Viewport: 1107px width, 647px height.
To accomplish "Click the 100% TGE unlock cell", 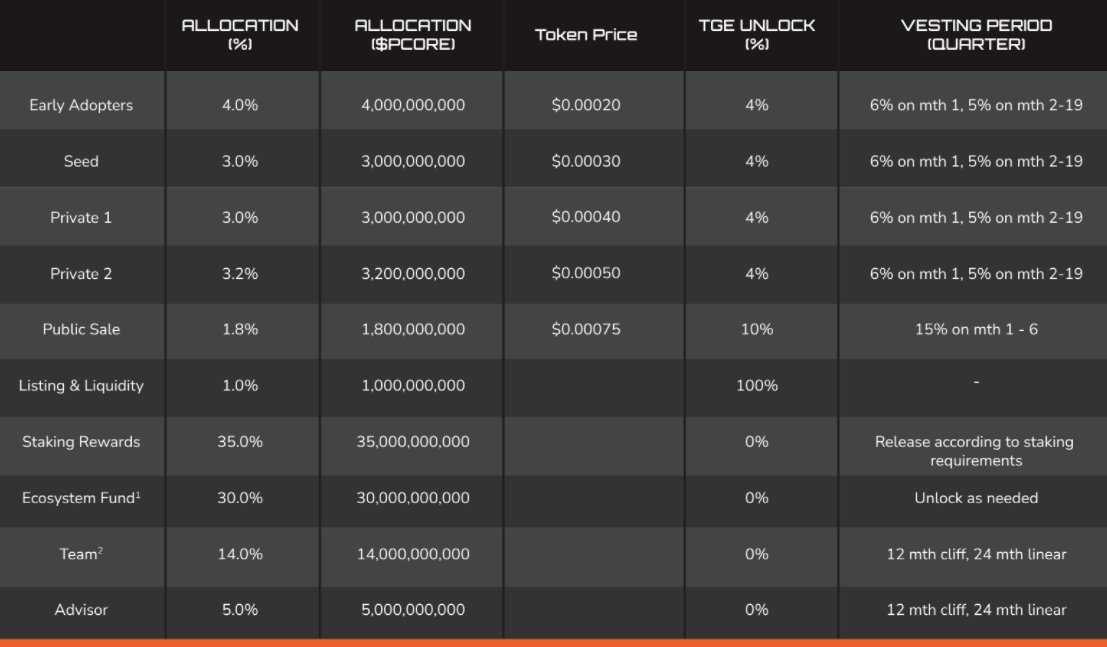I will 757,385.
